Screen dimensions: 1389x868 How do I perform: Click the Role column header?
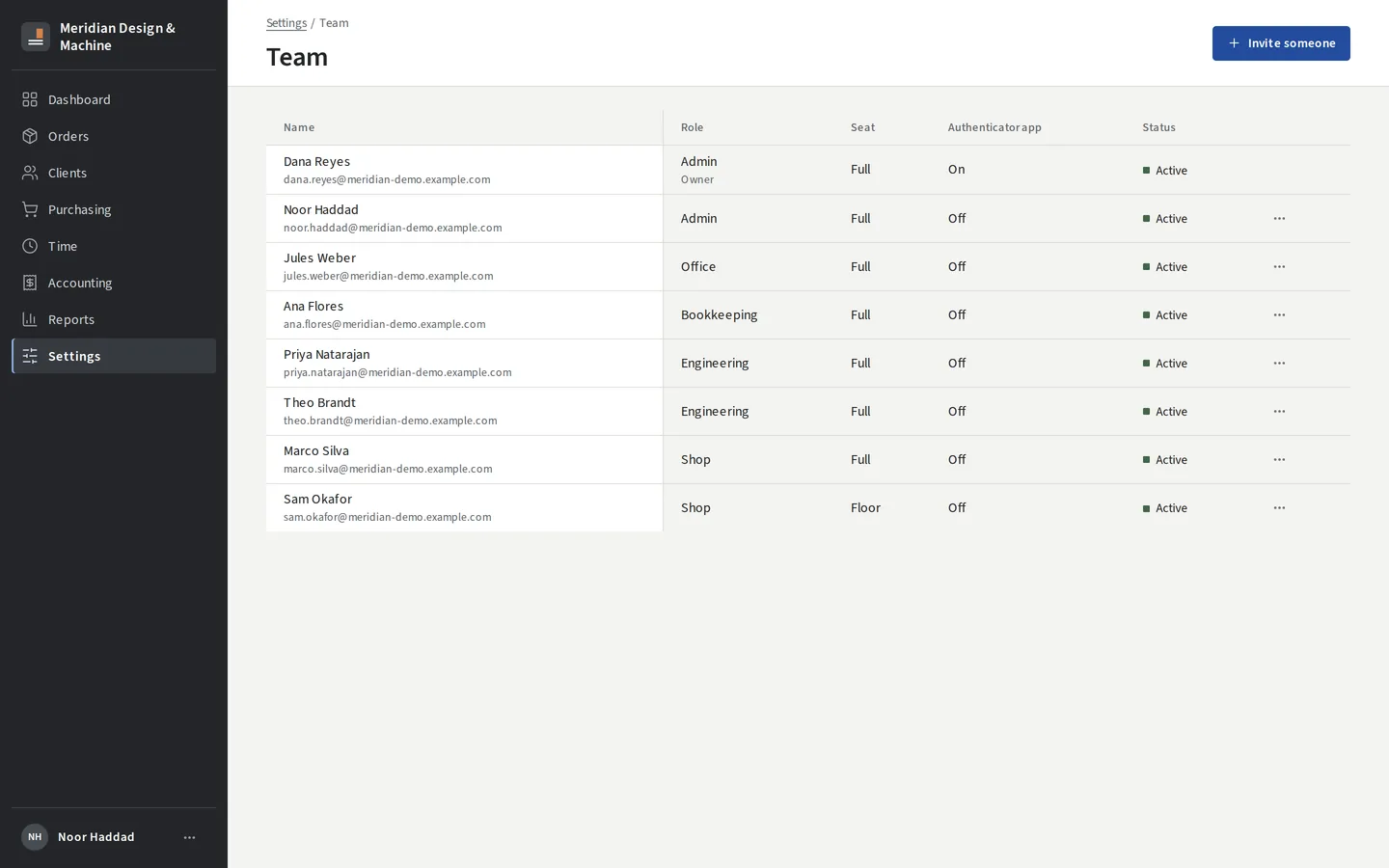coord(692,127)
